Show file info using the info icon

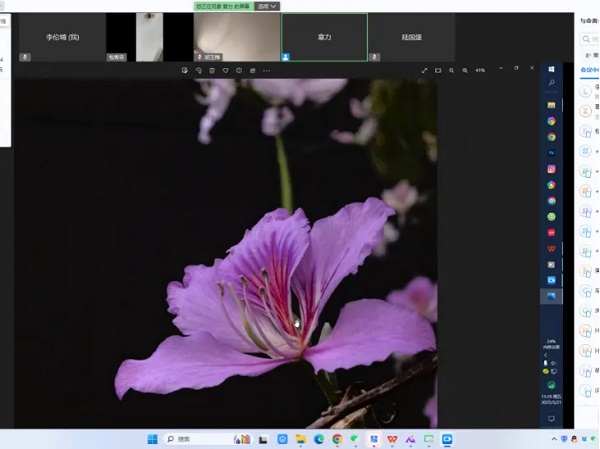pos(239,70)
